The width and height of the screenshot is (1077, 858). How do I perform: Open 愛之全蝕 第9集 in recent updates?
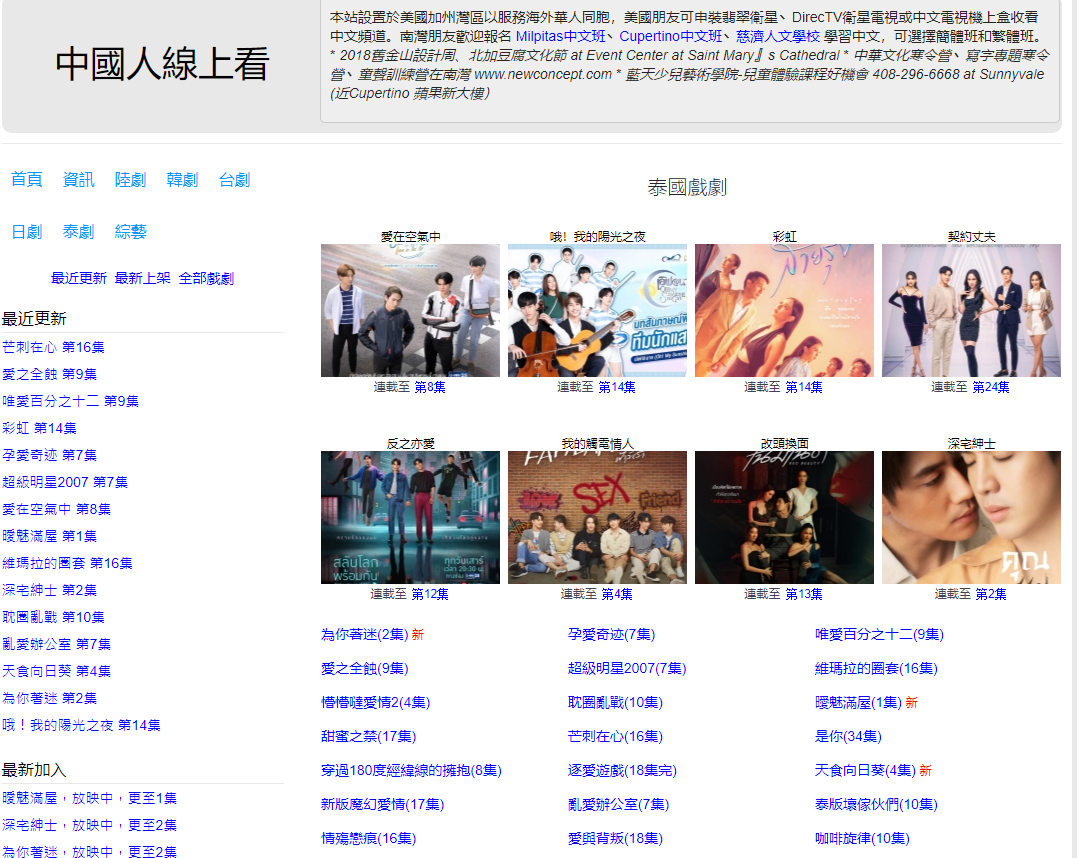(49, 374)
